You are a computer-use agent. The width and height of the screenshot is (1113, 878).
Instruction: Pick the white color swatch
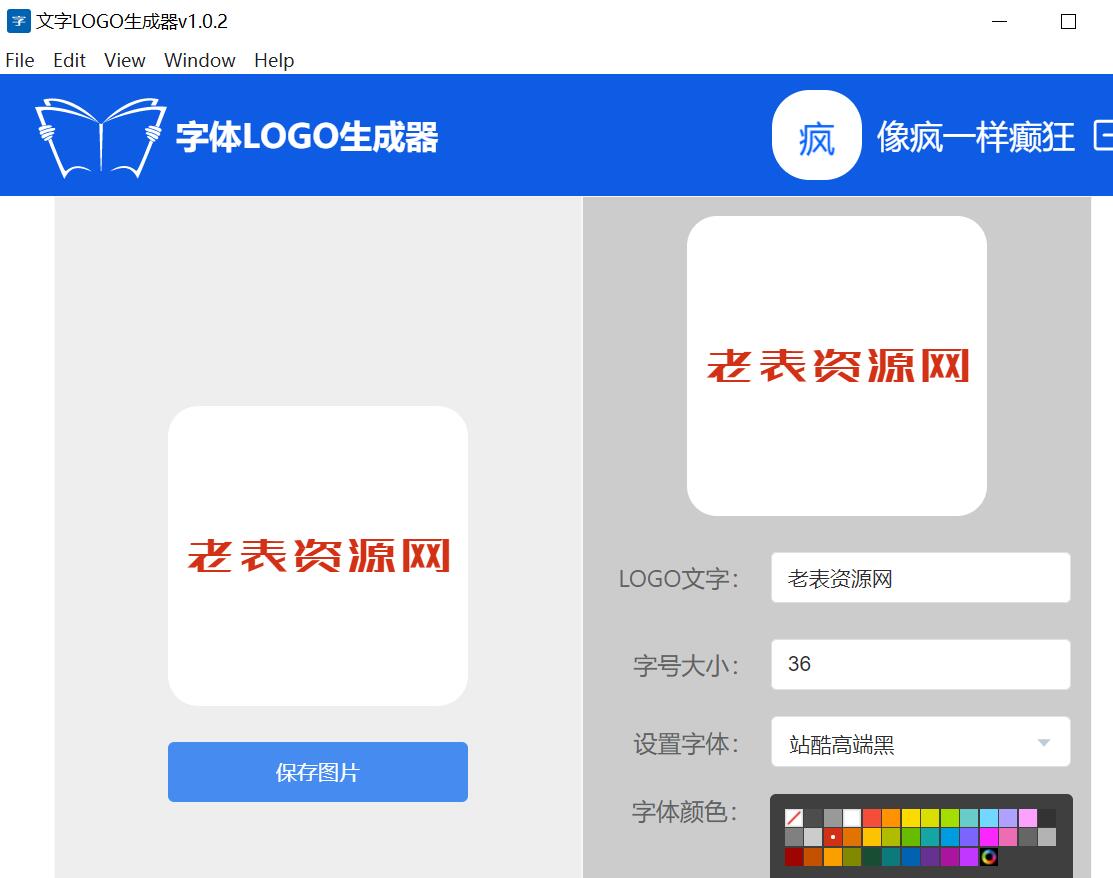click(852, 818)
